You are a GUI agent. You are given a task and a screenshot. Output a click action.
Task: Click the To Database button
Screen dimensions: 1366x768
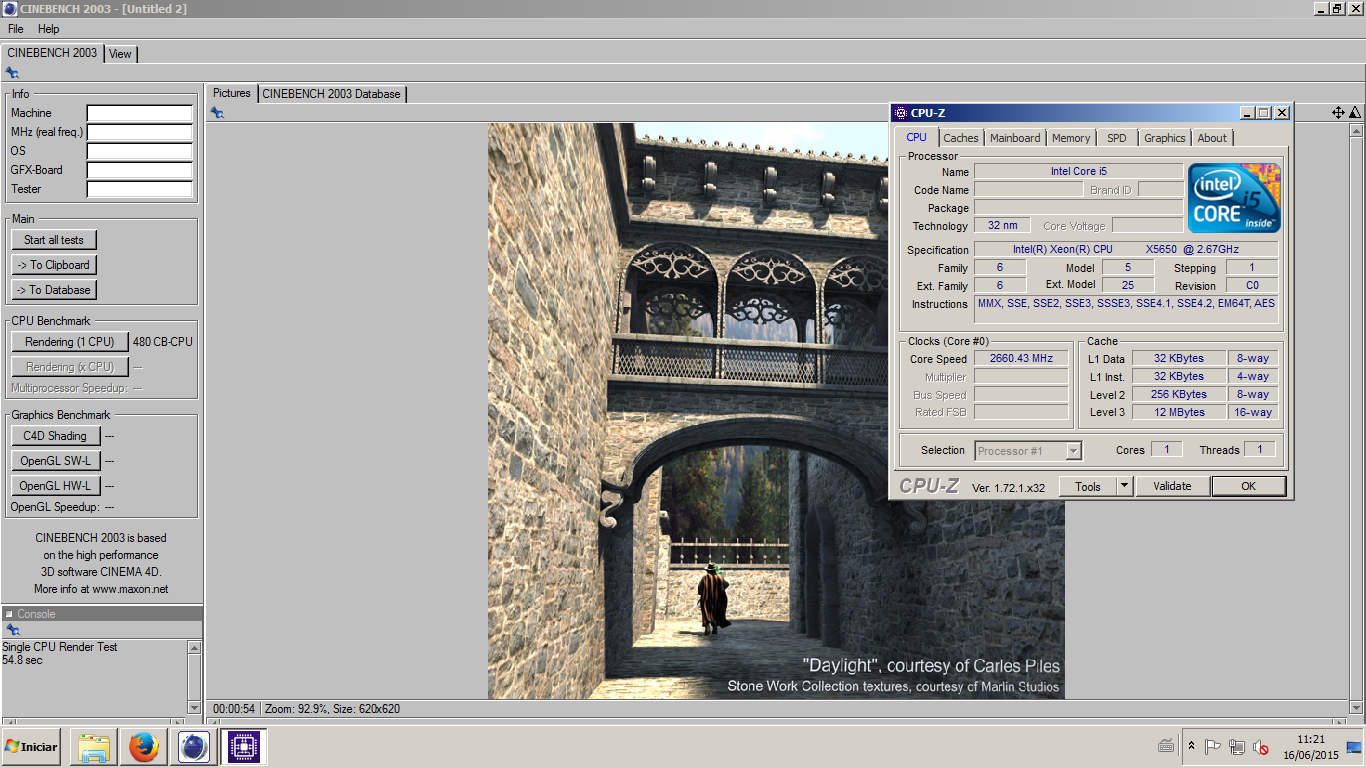click(x=54, y=290)
